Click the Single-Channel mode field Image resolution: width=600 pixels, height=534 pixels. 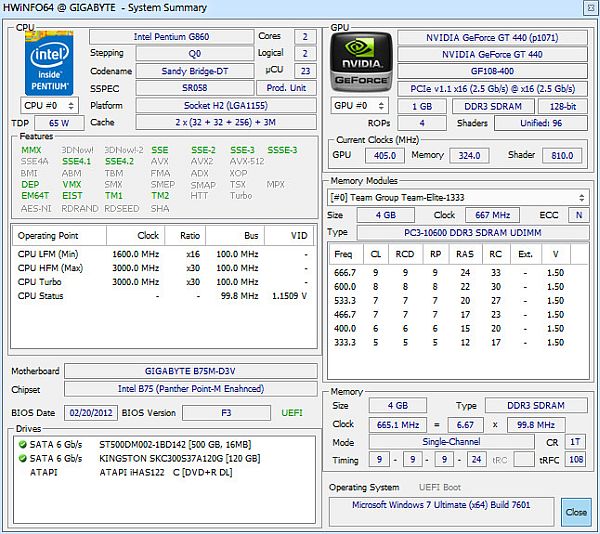(x=452, y=442)
